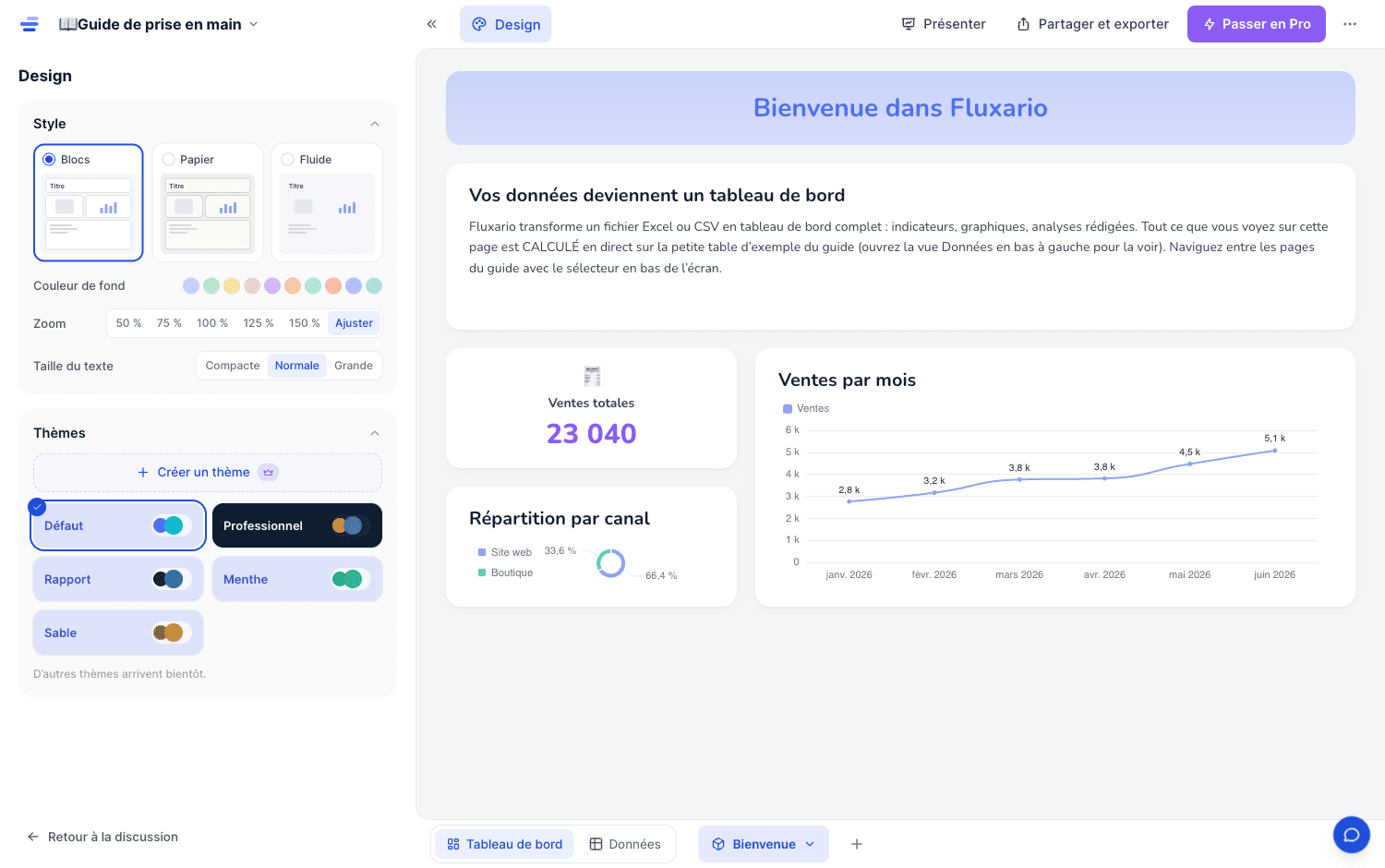
Task: Open the more options ellipsis menu
Action: (x=1350, y=24)
